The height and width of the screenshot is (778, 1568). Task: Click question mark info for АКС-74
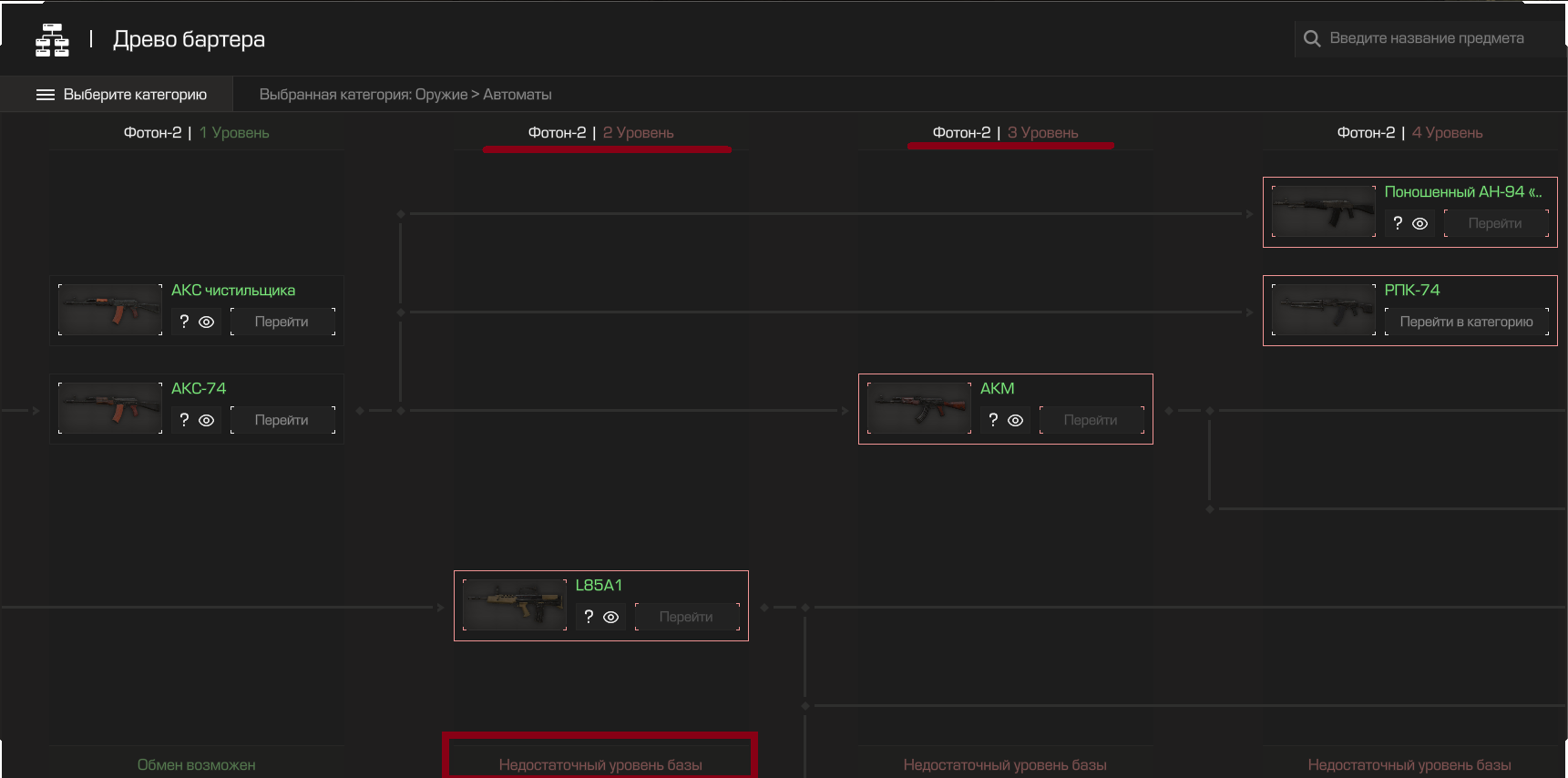coord(184,420)
